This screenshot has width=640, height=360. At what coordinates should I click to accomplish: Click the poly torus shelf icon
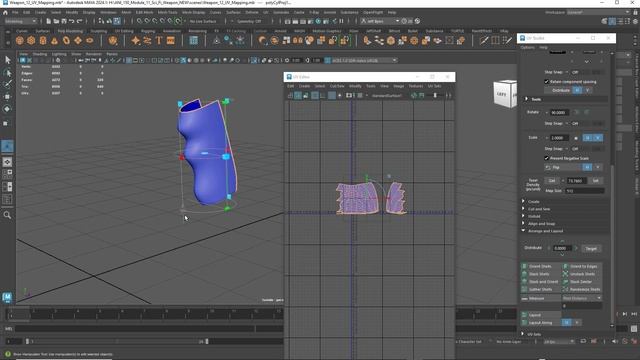point(66,40)
